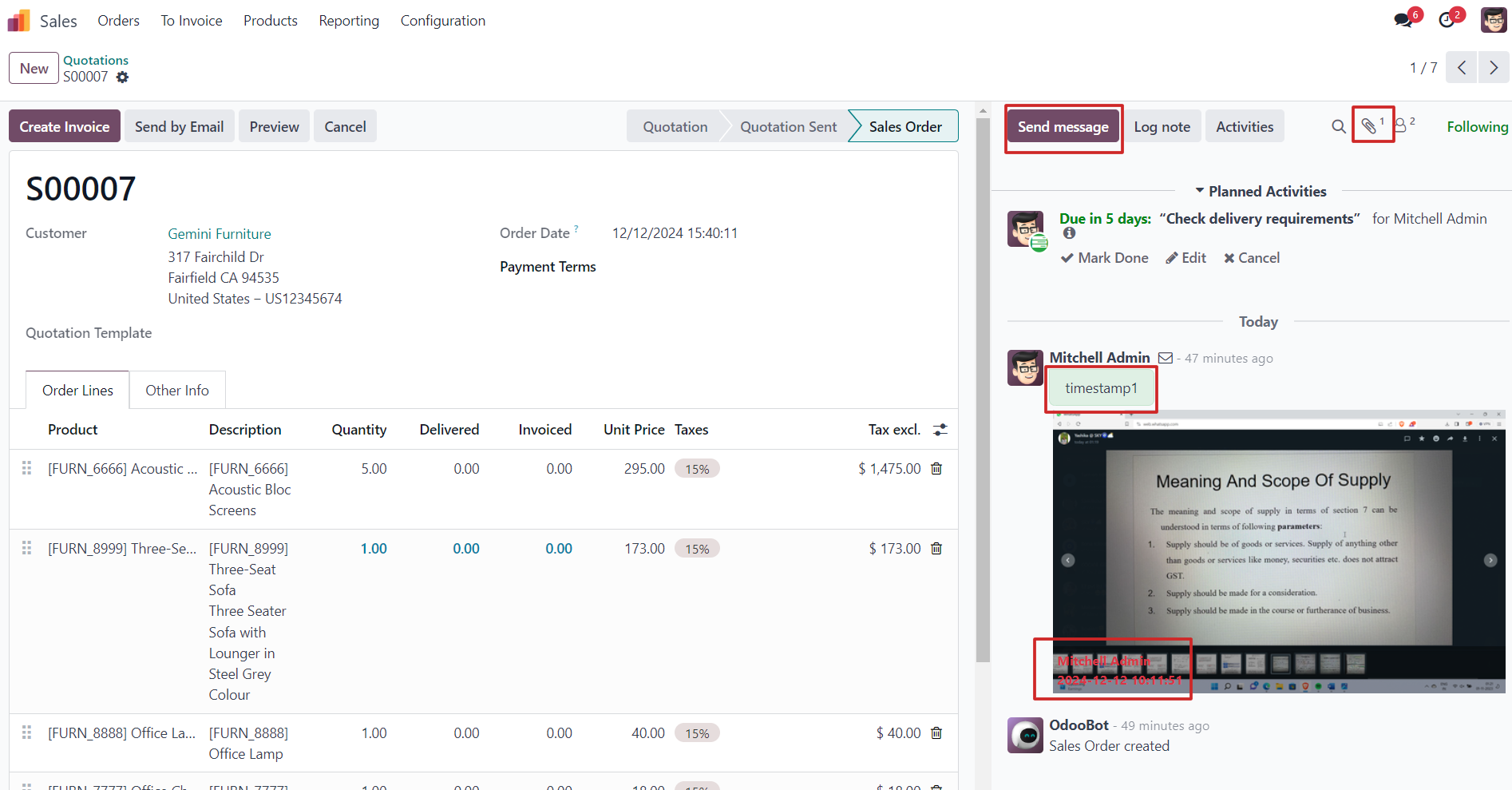
Task: Click the 'timestamp1' message text
Action: [1101, 388]
